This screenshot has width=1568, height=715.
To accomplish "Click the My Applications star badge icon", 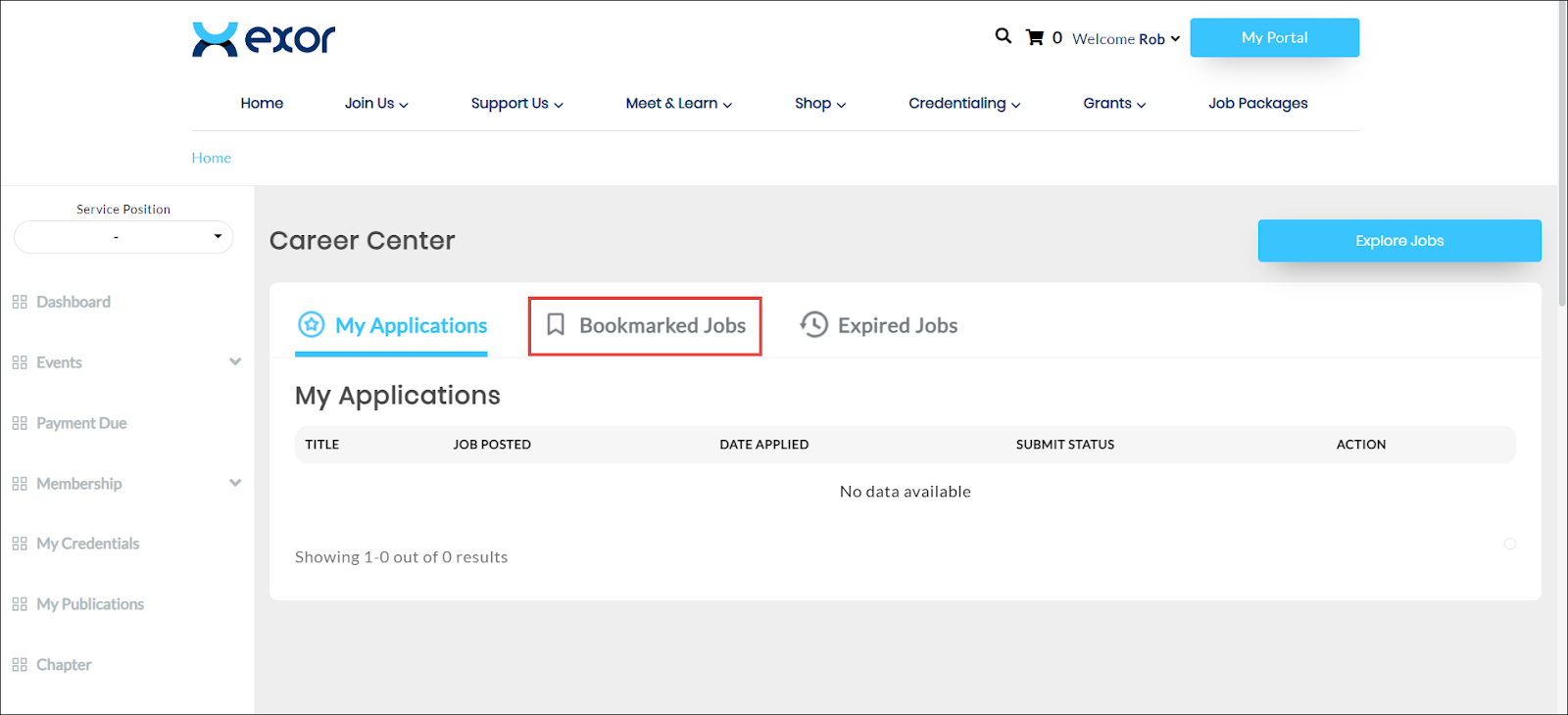I will click(x=311, y=324).
